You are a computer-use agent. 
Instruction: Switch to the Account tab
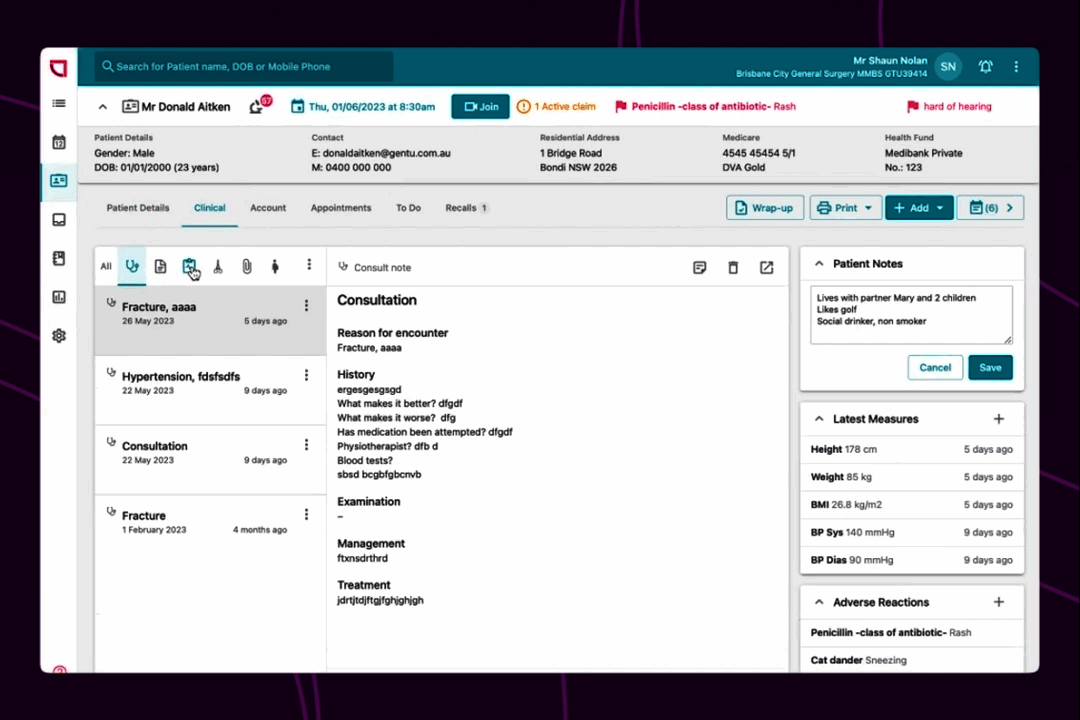pyautogui.click(x=267, y=207)
